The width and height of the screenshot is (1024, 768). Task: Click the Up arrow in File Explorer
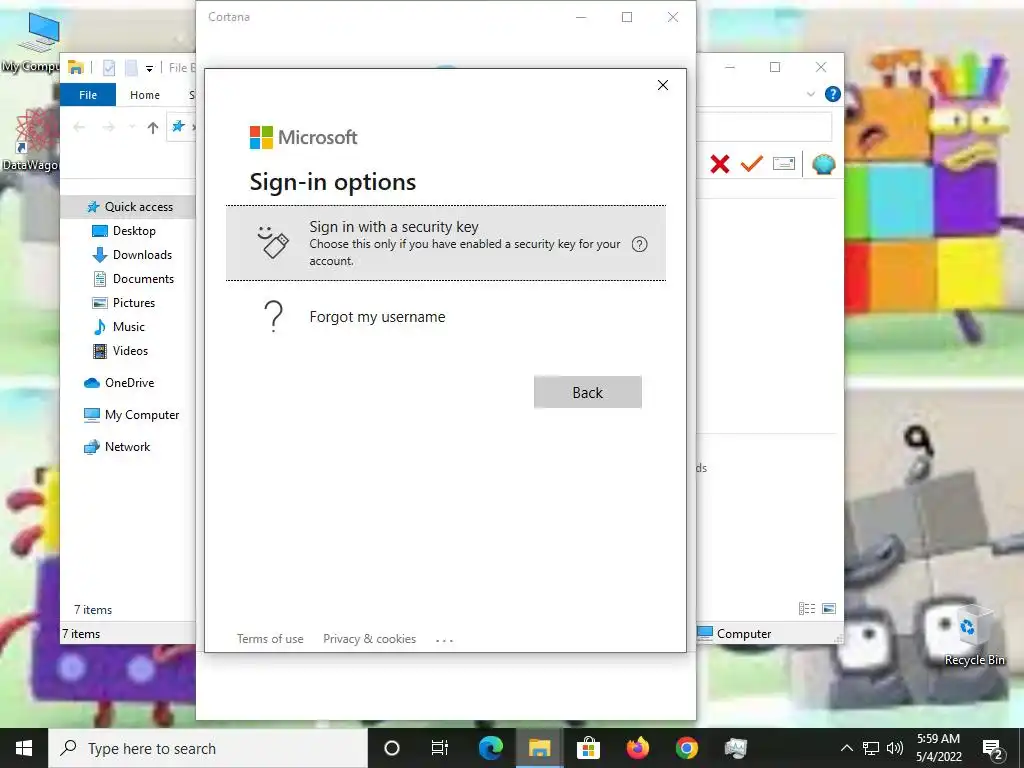tap(153, 127)
